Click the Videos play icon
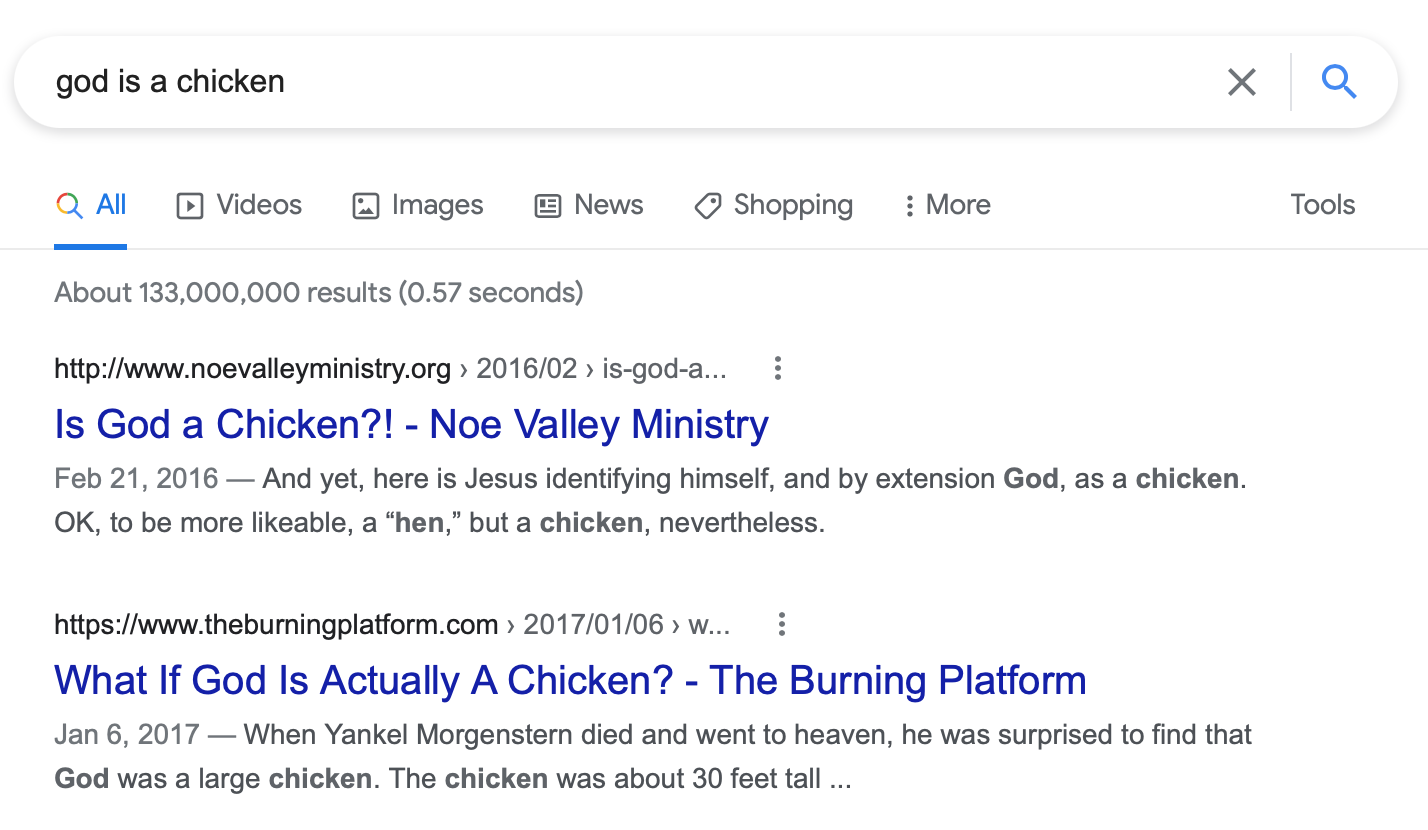 click(189, 206)
